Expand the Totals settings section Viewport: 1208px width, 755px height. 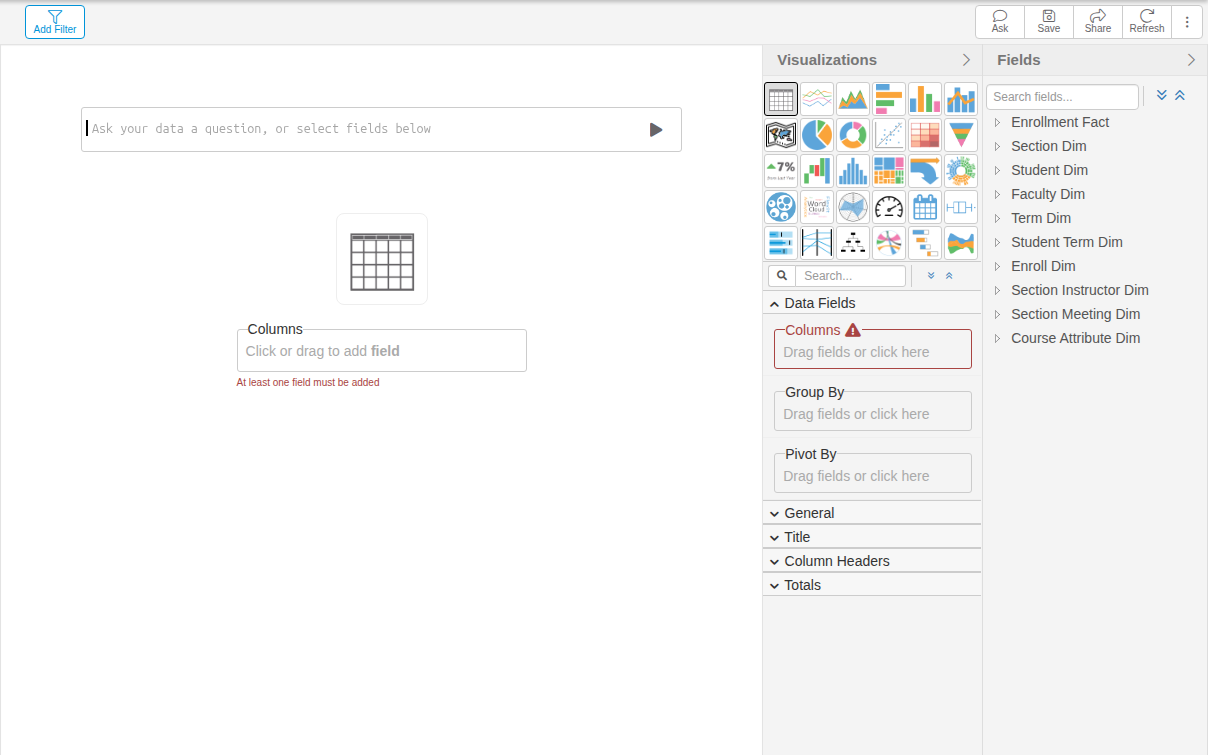click(x=872, y=585)
